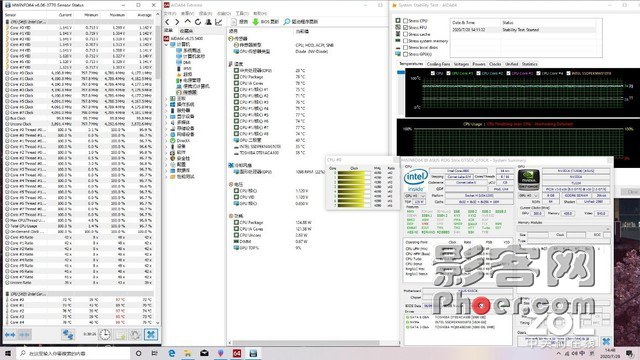640x360 pixels.
Task: Expand the Display tree node
Action: 167,116
